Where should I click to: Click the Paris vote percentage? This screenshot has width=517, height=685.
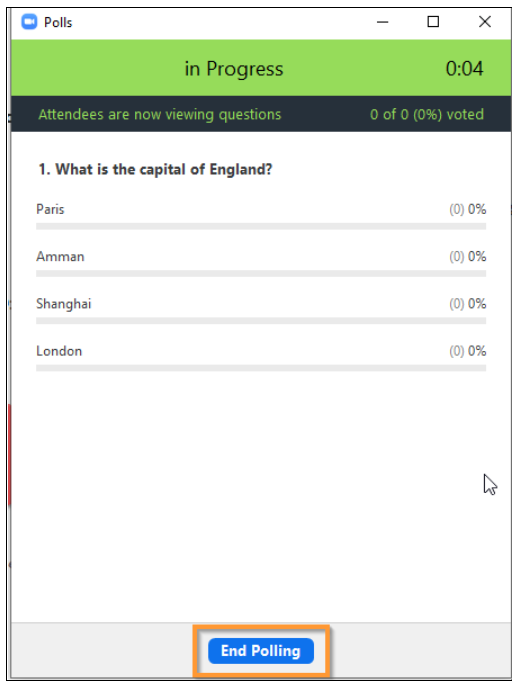click(x=468, y=209)
